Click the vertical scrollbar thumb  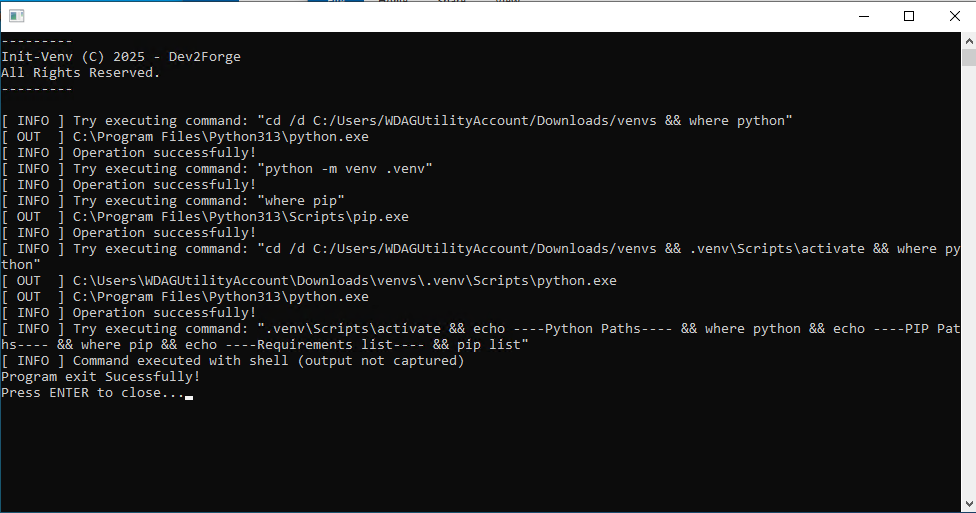pos(968,58)
